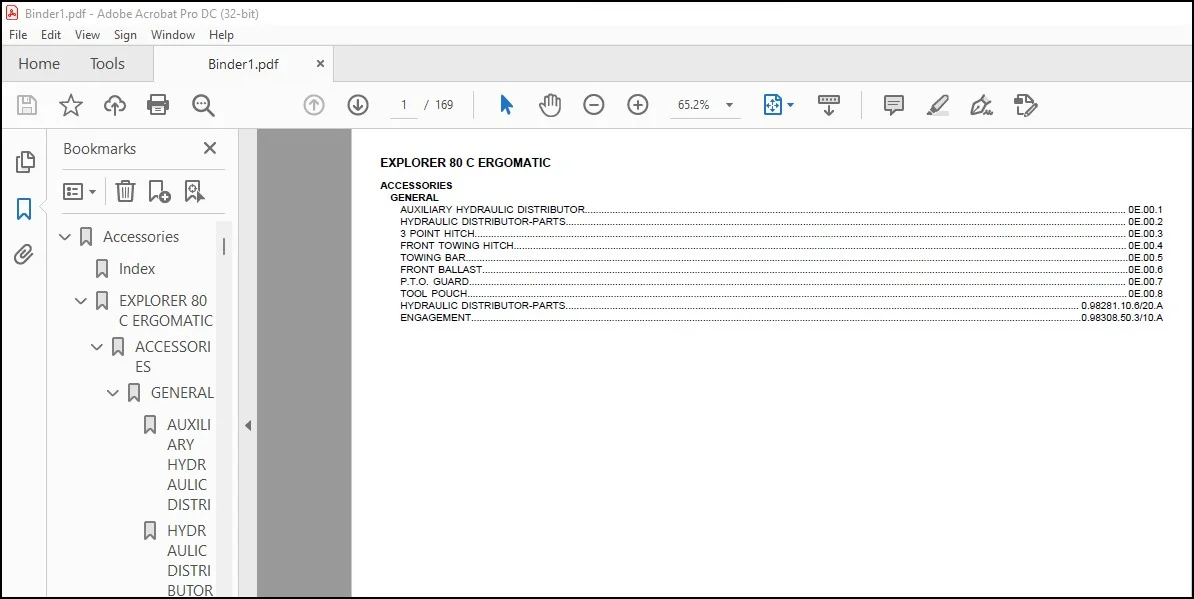Click the Redact / edit stamp icon
The height and width of the screenshot is (599, 1194).
1026,105
